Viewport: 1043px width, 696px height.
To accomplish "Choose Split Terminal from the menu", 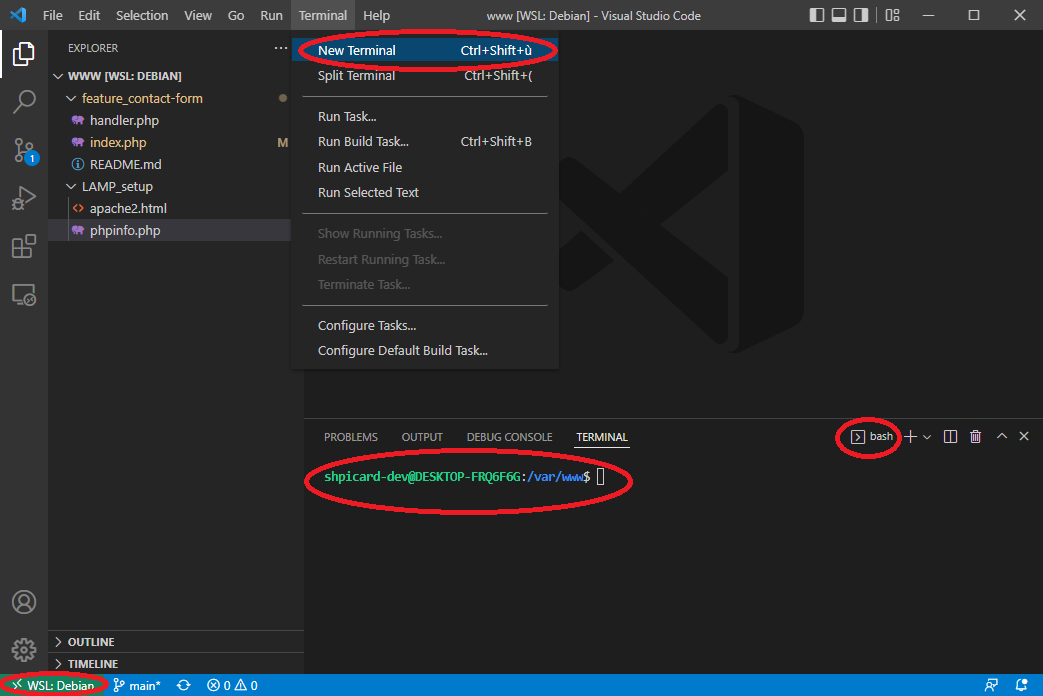I will pyautogui.click(x=425, y=76).
